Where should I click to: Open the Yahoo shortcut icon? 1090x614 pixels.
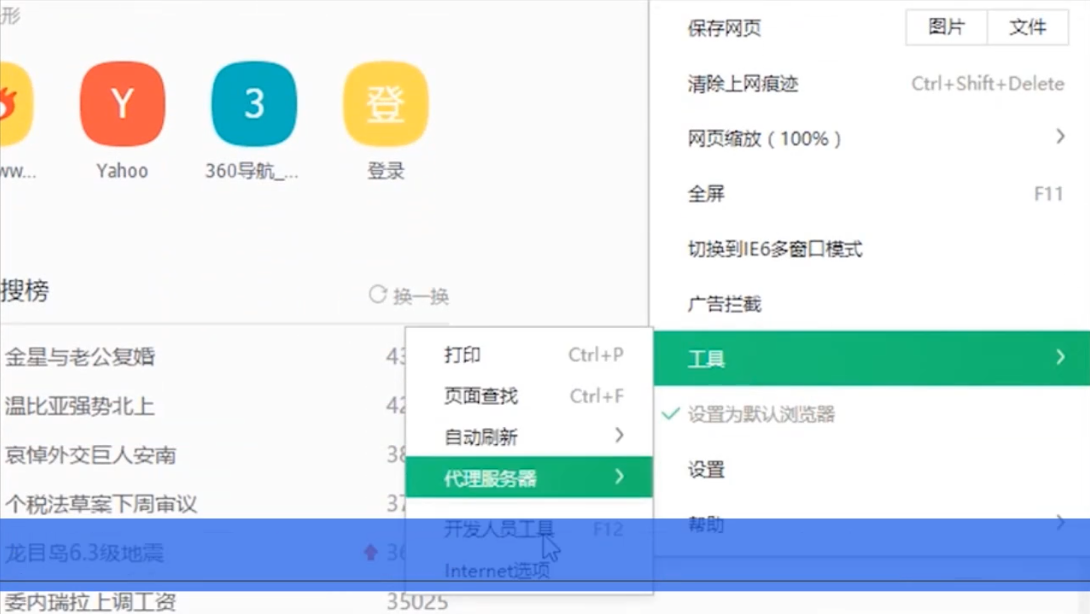[x=122, y=104]
